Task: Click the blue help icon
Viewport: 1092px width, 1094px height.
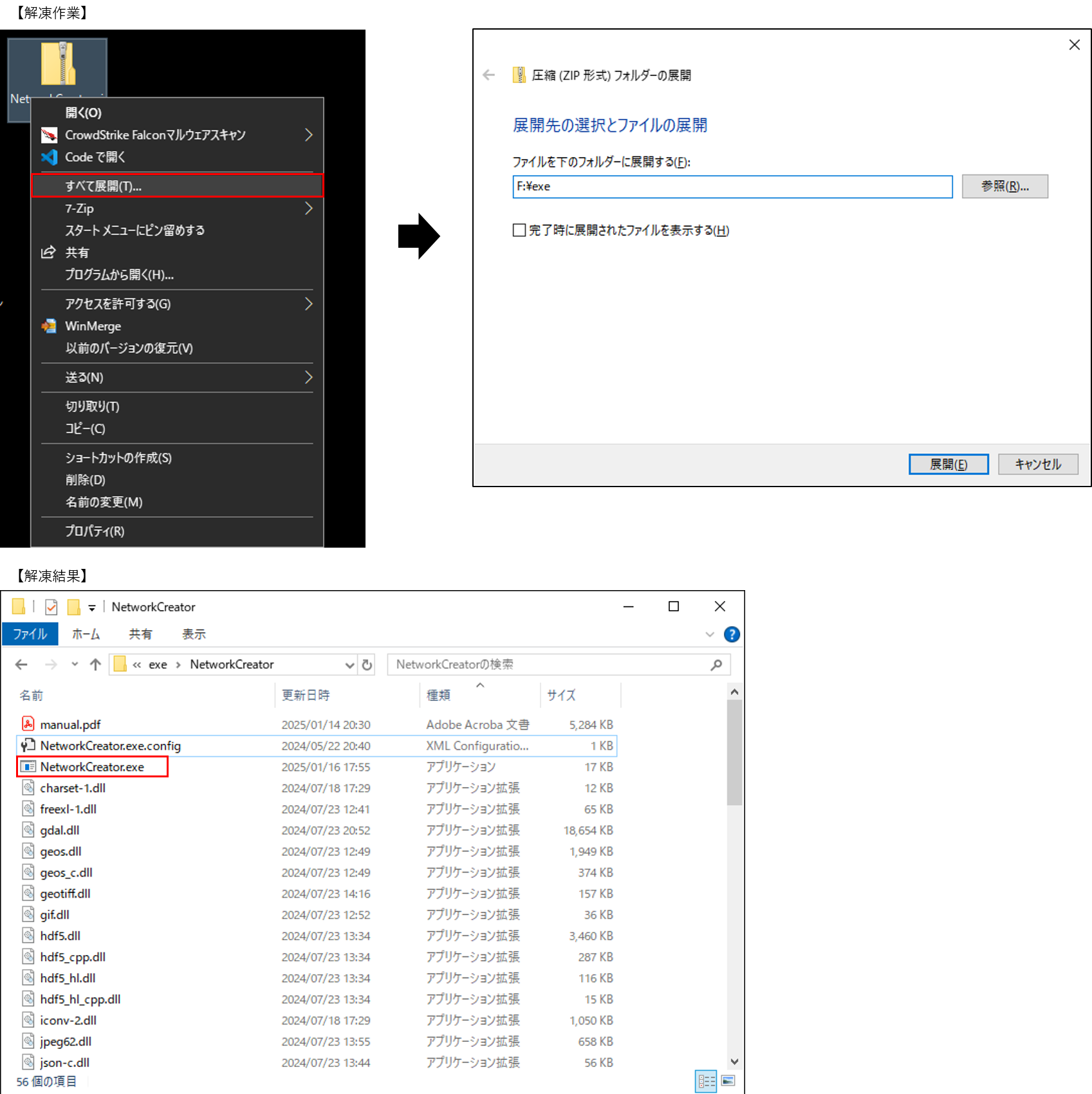Action: point(732,635)
